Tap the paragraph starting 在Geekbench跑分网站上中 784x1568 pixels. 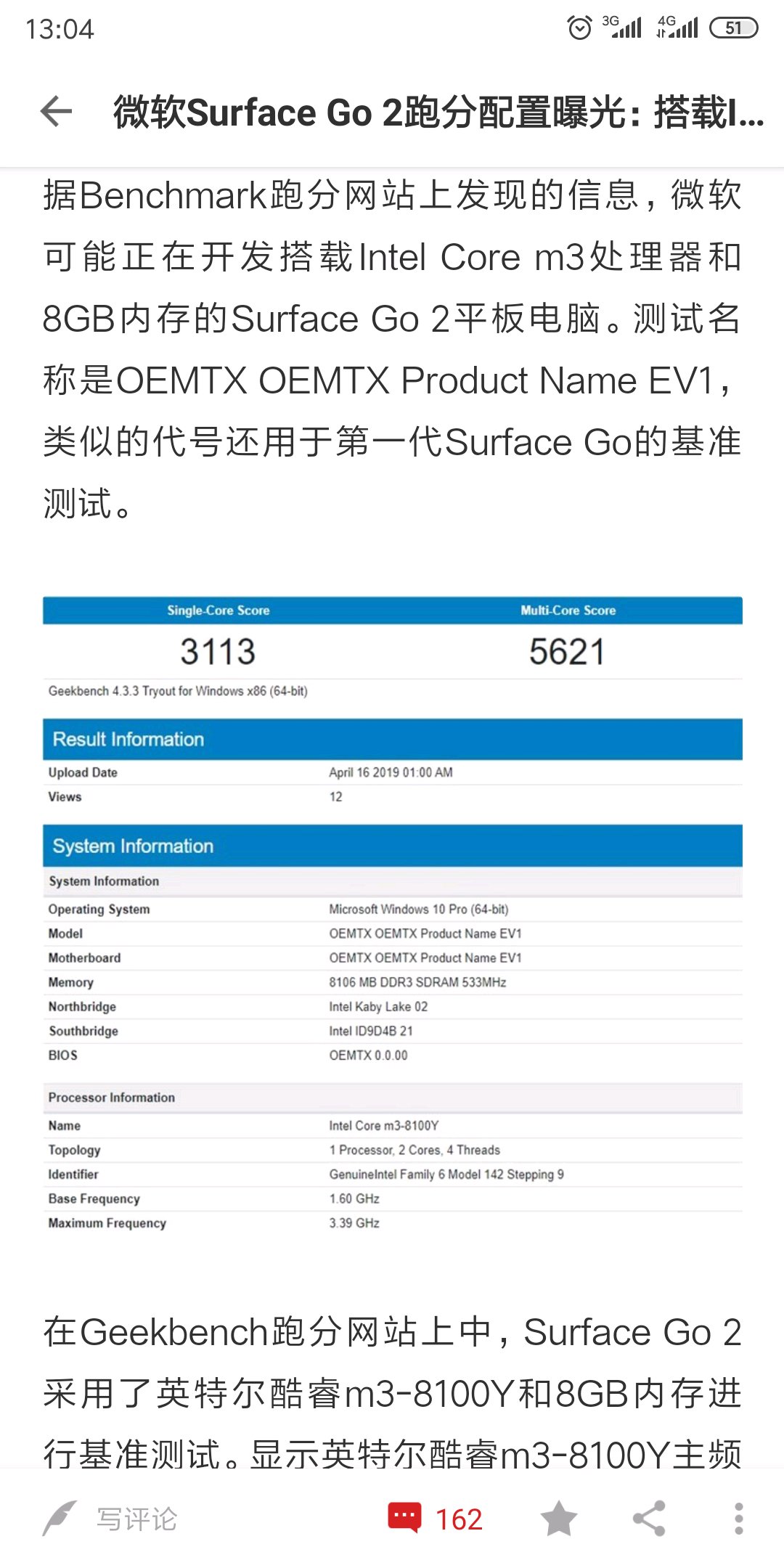click(392, 1393)
